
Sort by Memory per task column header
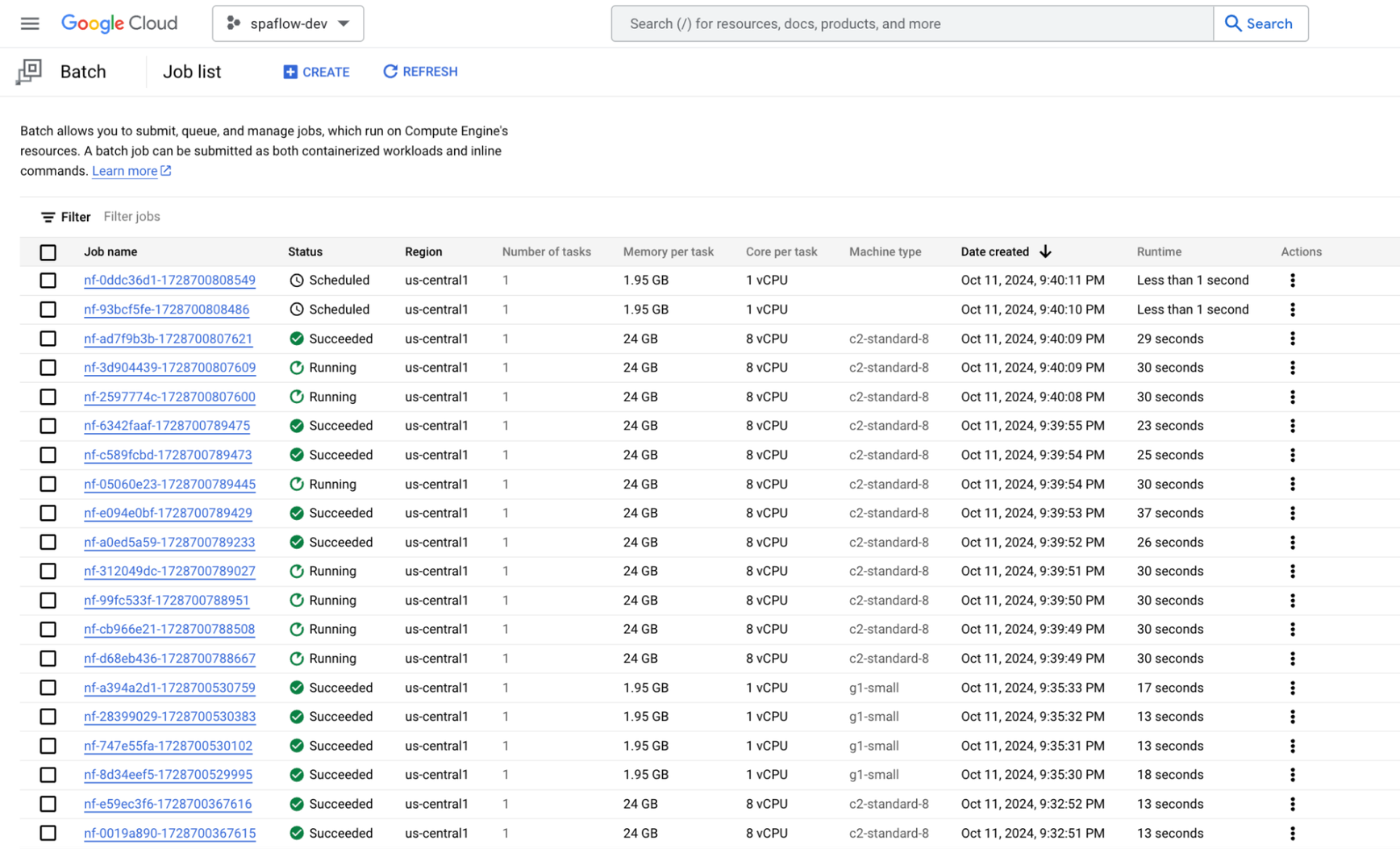pyautogui.click(x=669, y=252)
